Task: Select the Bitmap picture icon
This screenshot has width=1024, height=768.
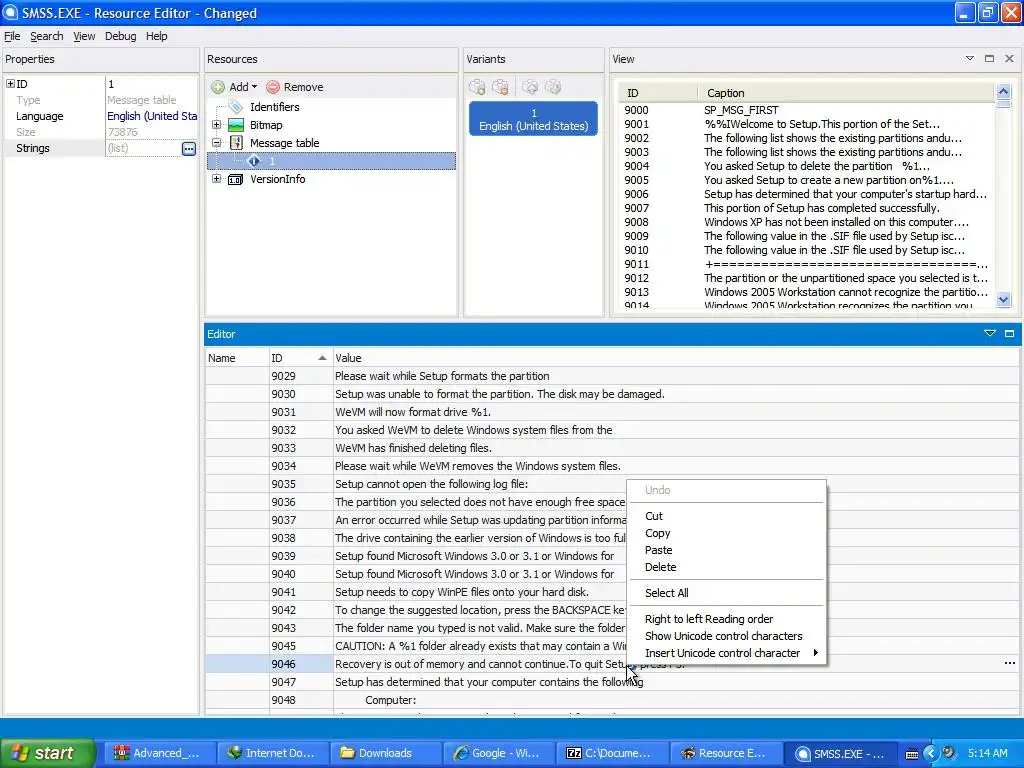Action: tap(236, 125)
